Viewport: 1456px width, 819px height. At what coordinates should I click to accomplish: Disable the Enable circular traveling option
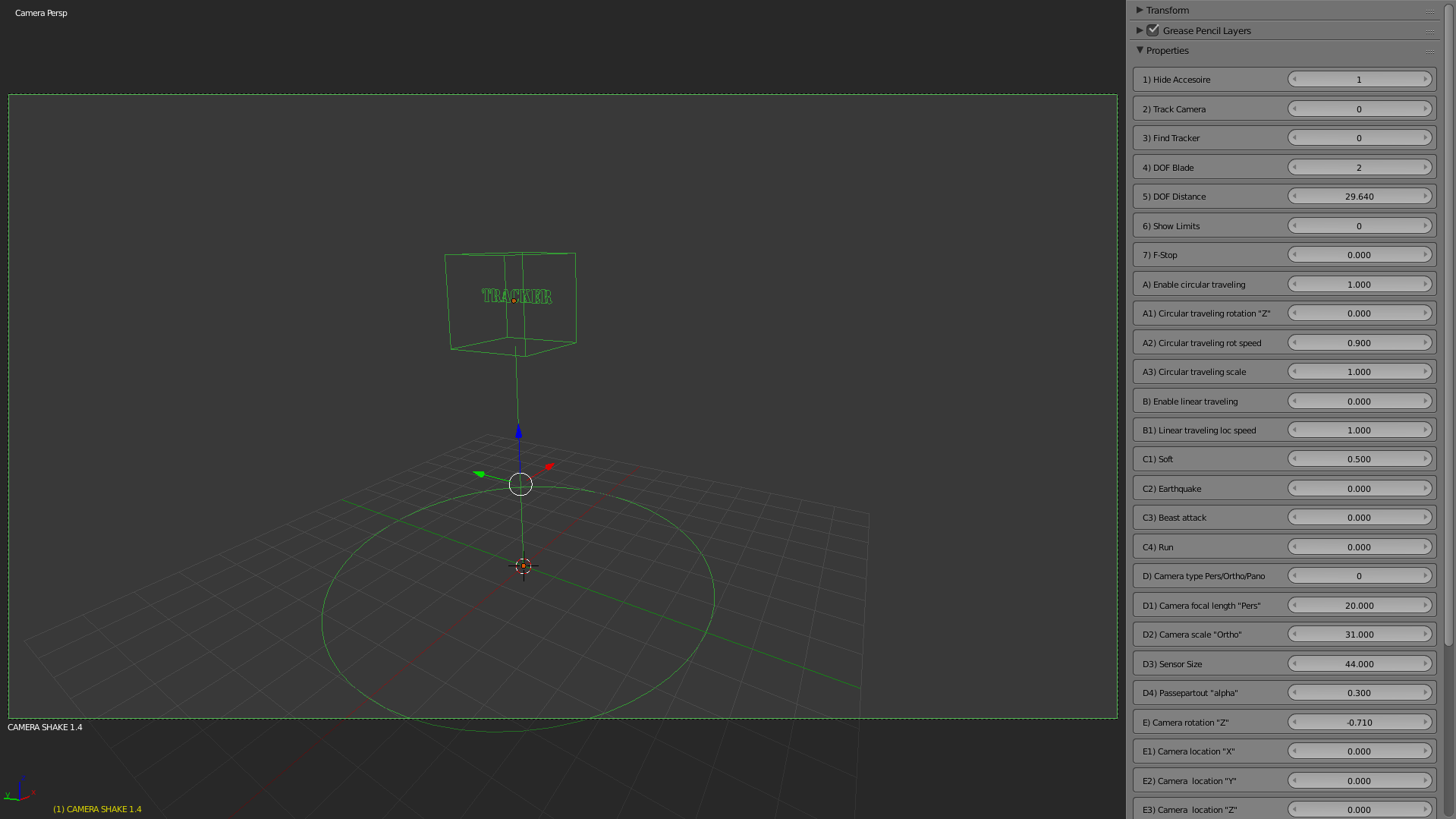point(1359,284)
